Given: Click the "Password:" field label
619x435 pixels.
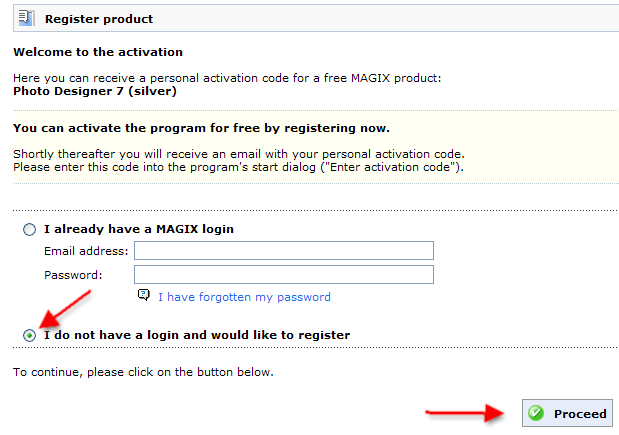Looking at the screenshot, I should tap(73, 274).
